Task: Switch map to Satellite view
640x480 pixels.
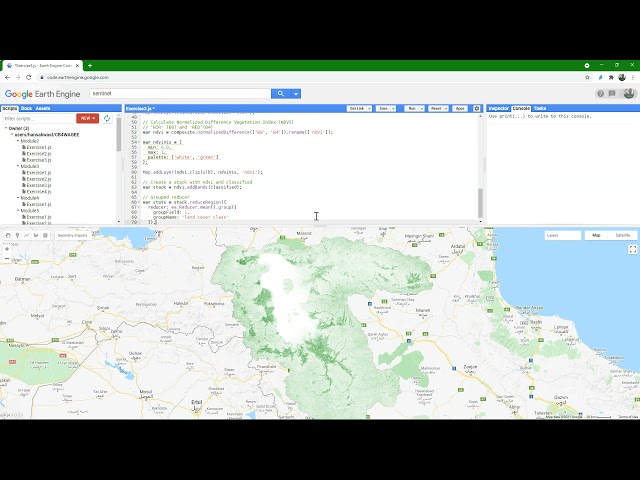Action: pos(622,236)
